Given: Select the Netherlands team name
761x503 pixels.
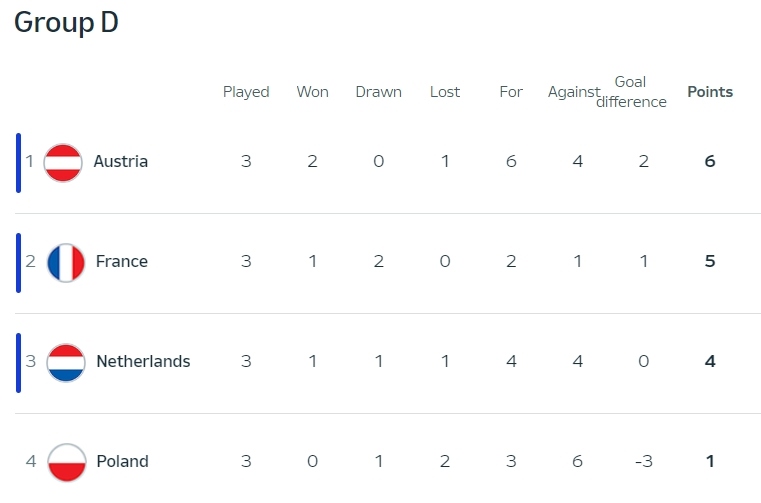Looking at the screenshot, I should click(x=143, y=361).
